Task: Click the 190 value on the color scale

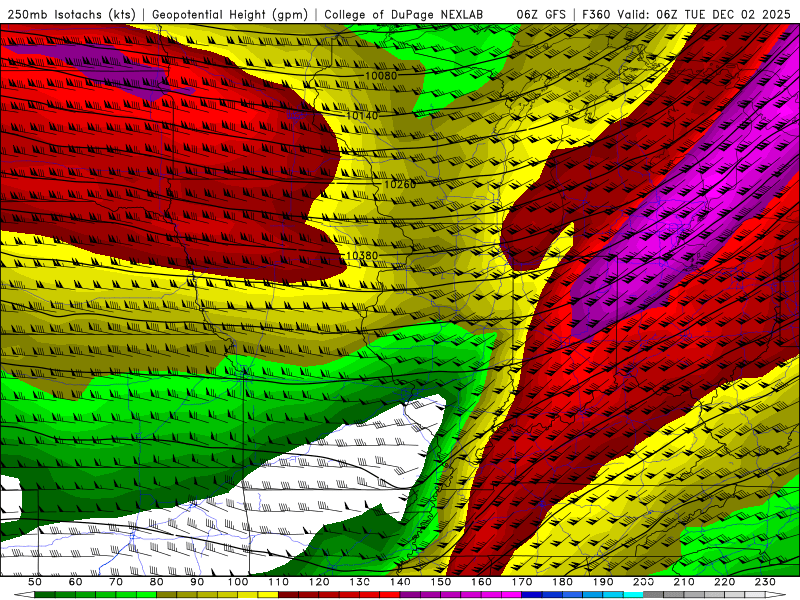Action: coord(603,582)
